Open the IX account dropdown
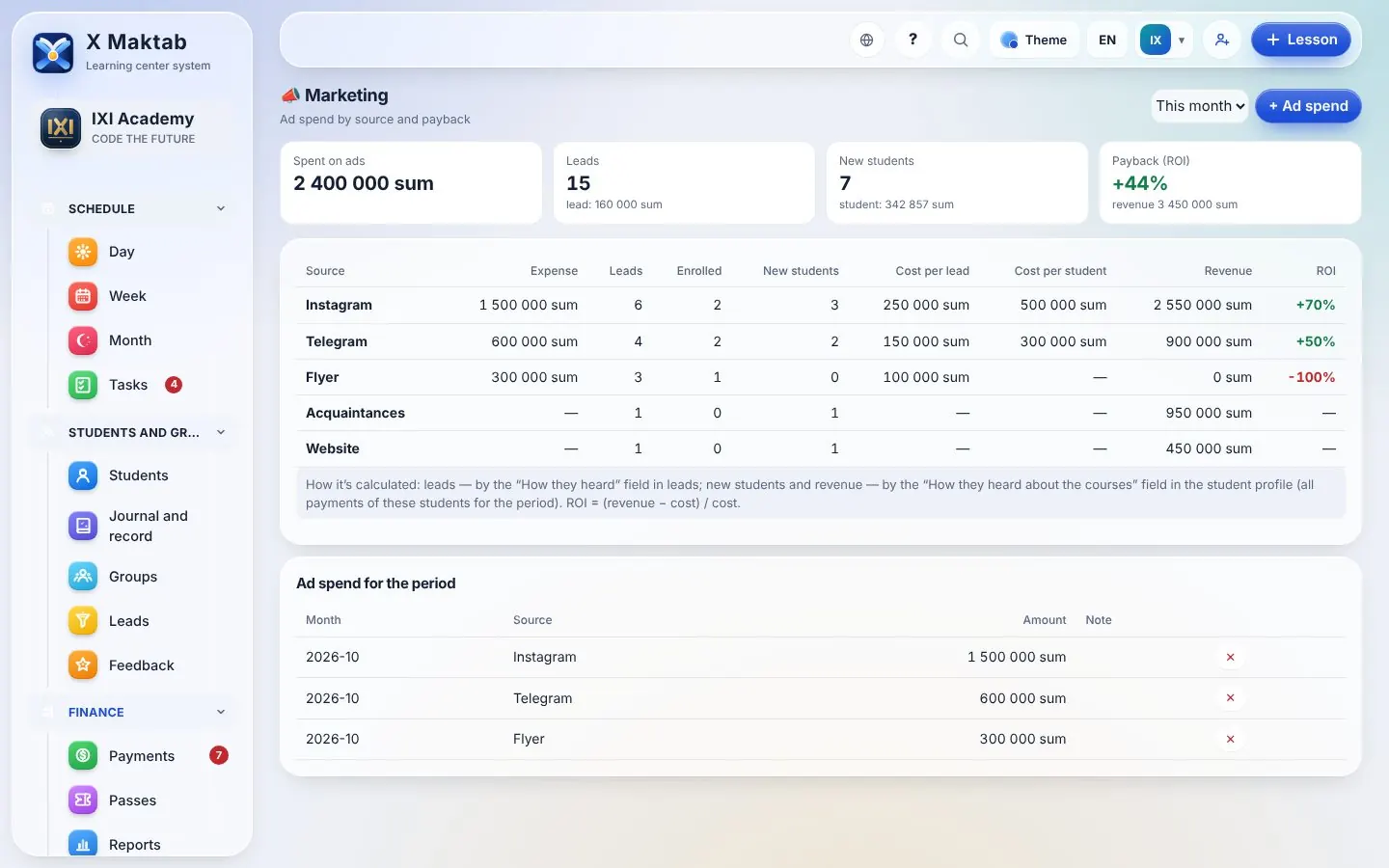This screenshot has height=868, width=1389. tap(1165, 40)
